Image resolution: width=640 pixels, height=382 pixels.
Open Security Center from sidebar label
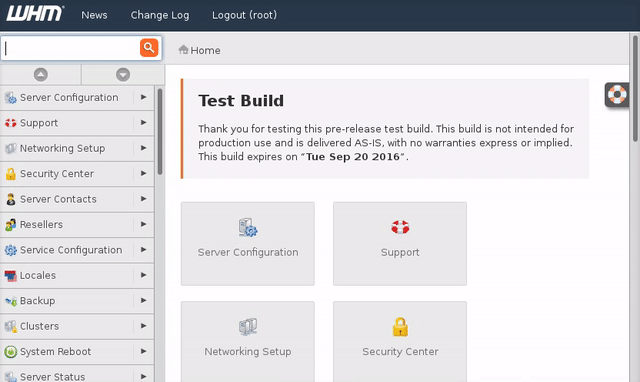[57, 174]
